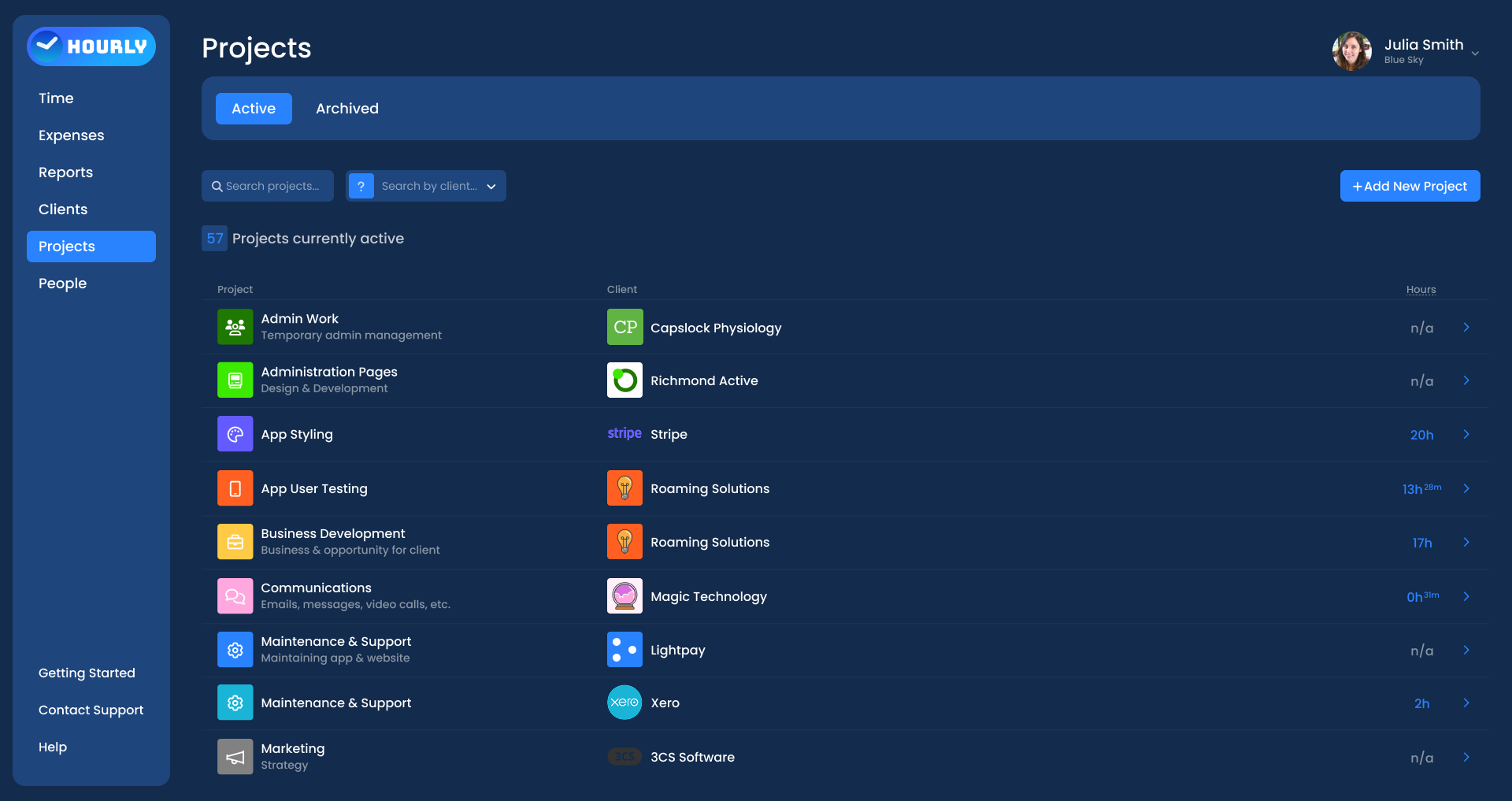Select the Active projects tab
The image size is (1512, 801).
point(254,109)
